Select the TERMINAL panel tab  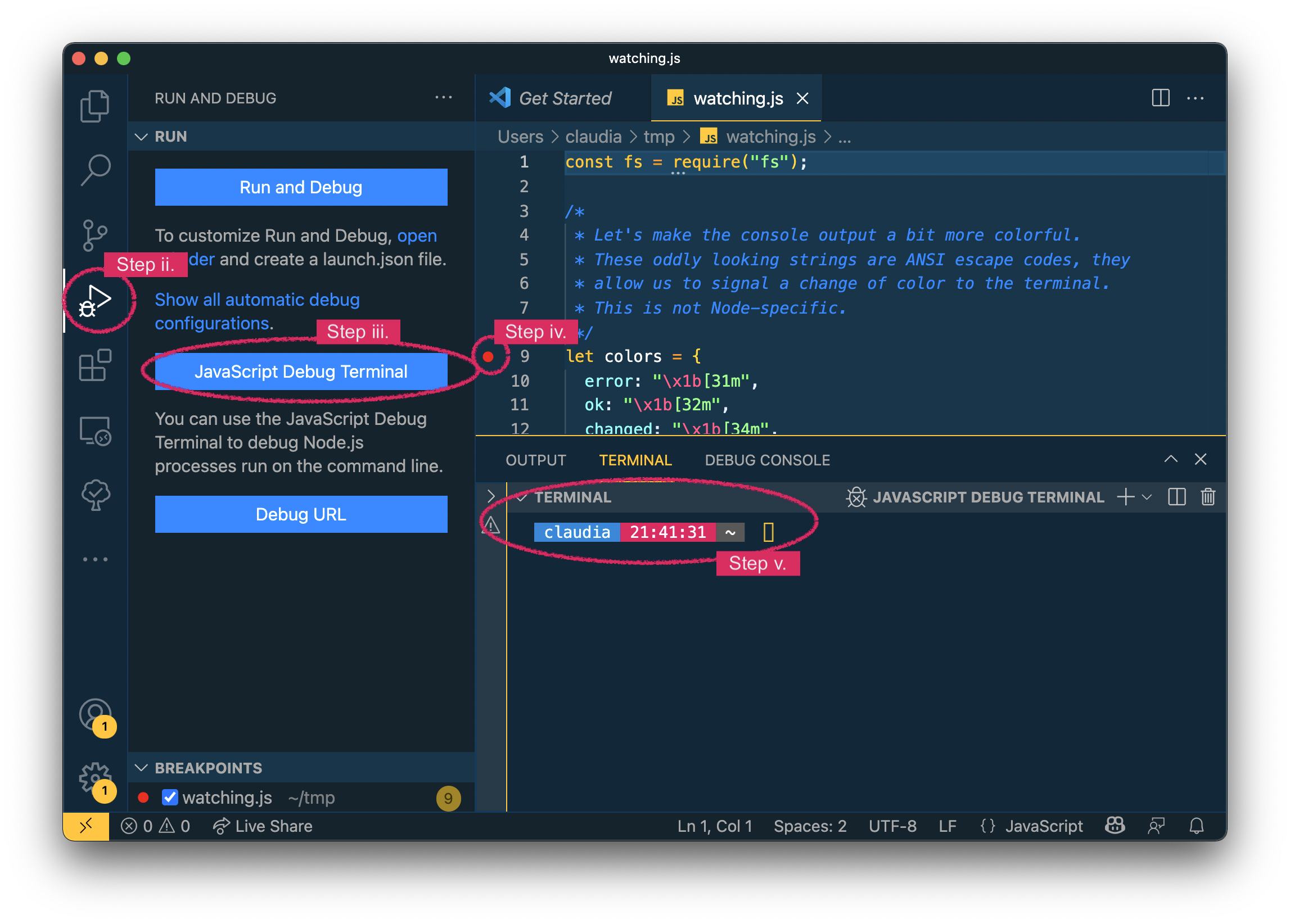tap(635, 460)
